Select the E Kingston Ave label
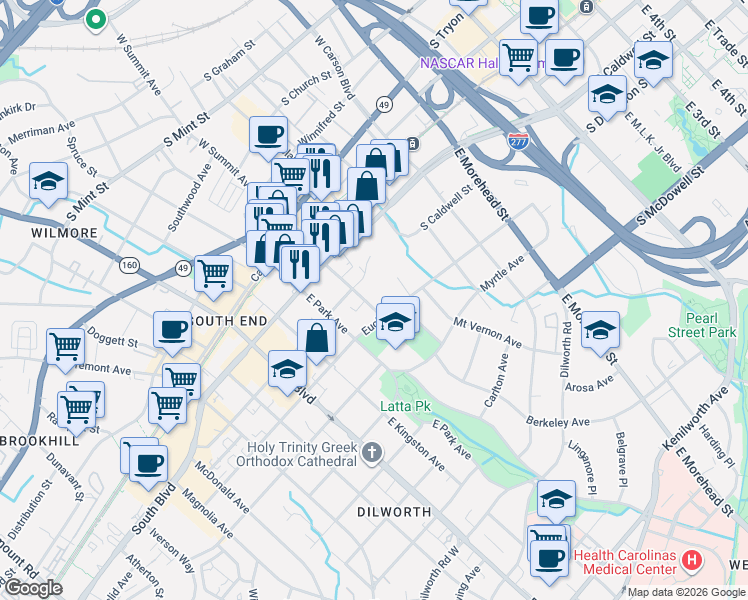Viewport: 748px width, 600px height. [x=416, y=445]
